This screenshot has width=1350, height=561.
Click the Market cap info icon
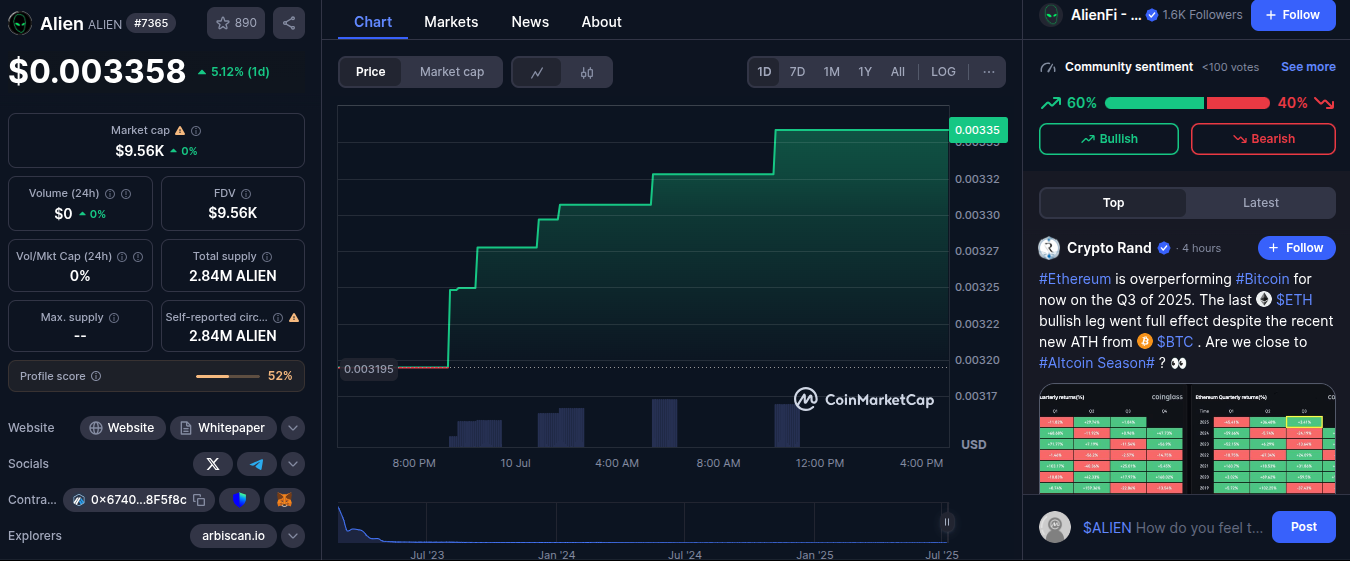point(196,131)
